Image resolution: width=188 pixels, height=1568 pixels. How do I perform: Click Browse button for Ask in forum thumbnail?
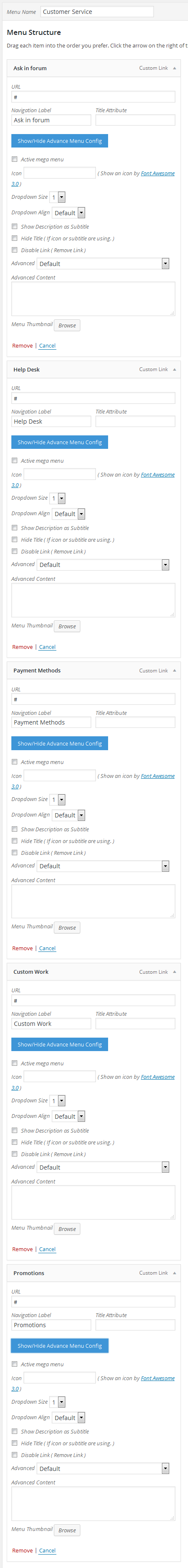(67, 326)
